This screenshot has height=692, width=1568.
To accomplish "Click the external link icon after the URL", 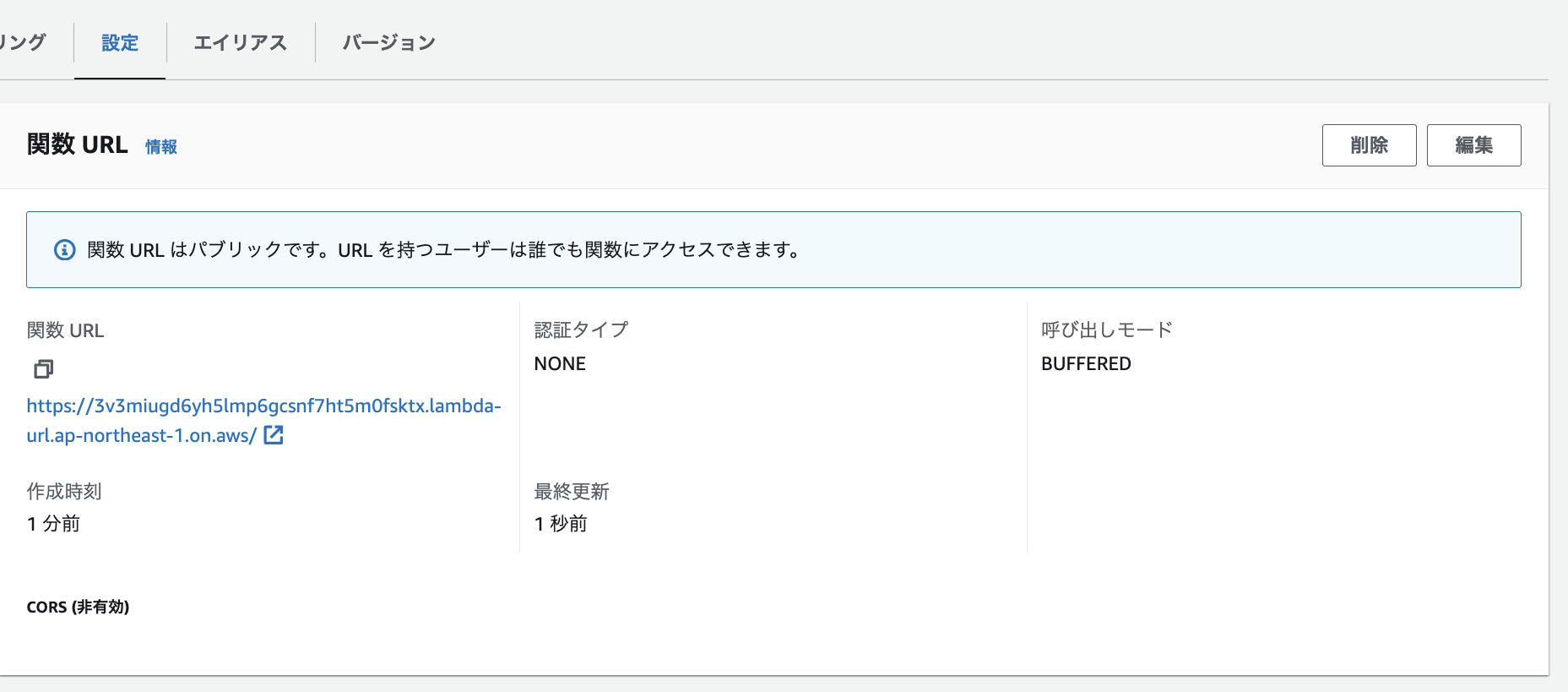I will [x=274, y=435].
